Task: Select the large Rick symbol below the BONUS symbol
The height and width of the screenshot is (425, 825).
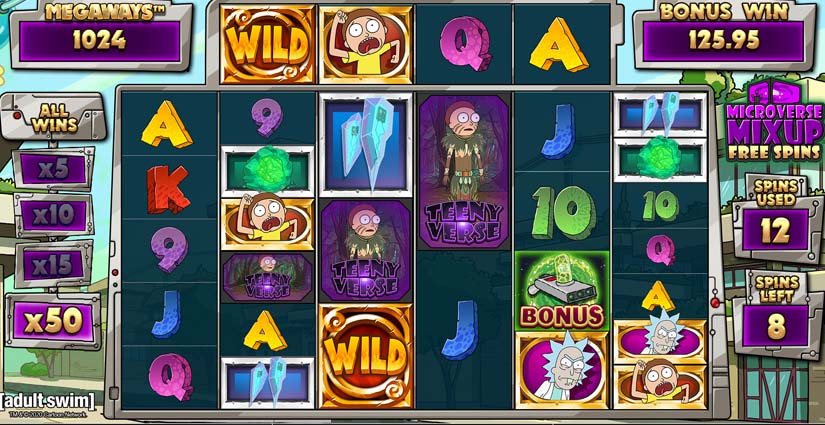Action: tap(561, 370)
